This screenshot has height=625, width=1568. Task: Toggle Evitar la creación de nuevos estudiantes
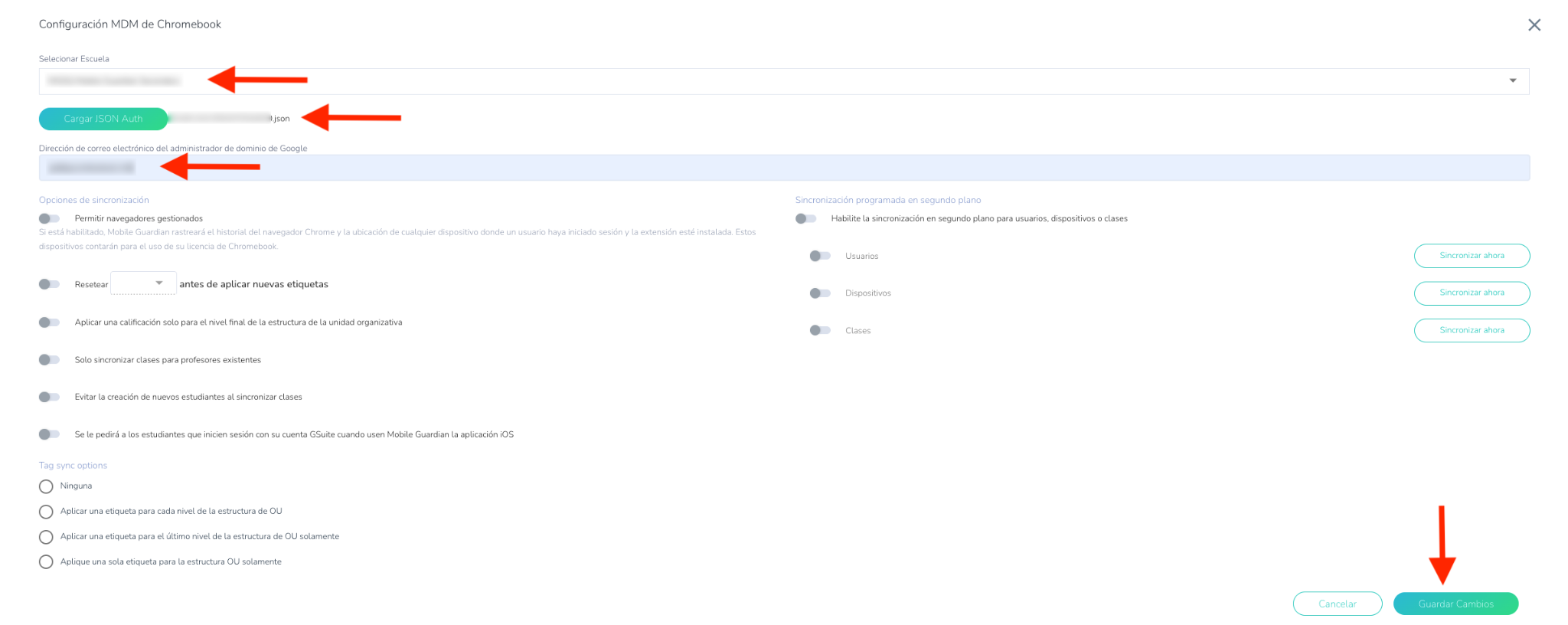click(49, 397)
